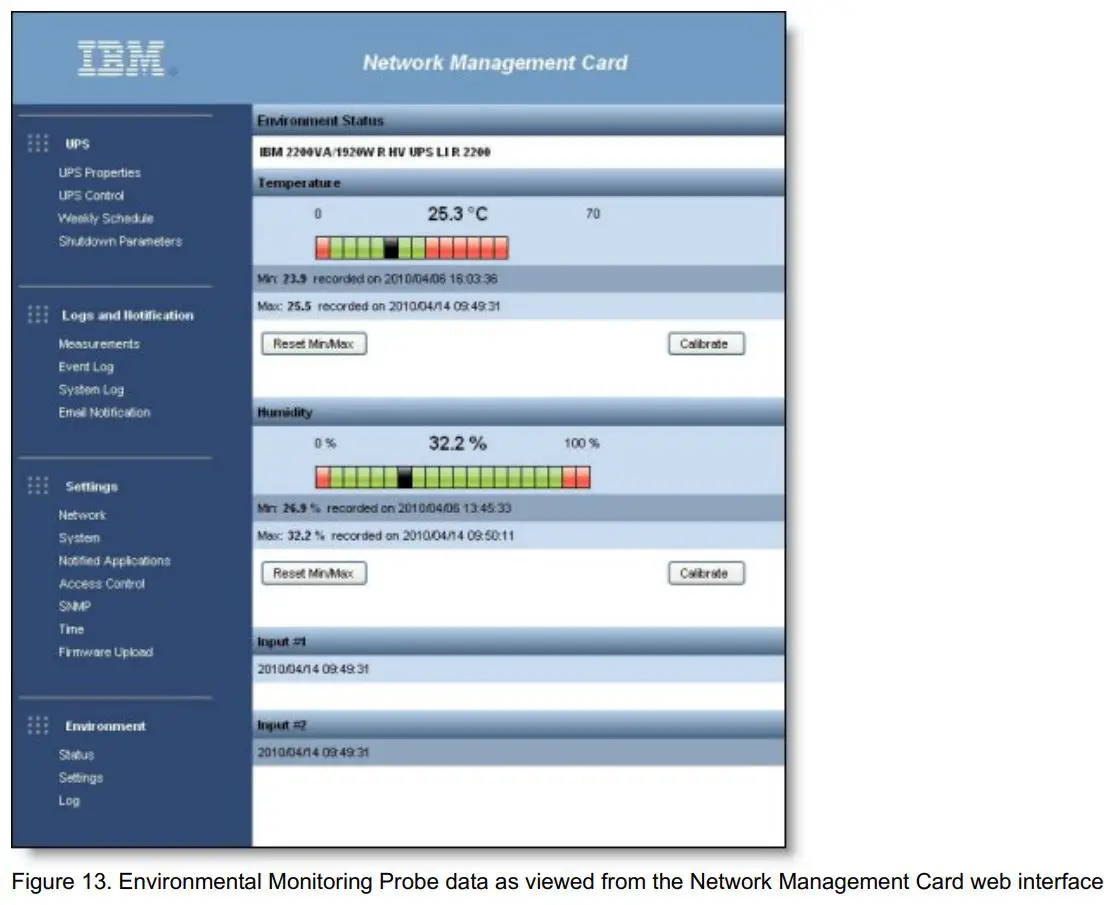Open UPS Control page
This screenshot has height=905, width=1117.
(x=91, y=195)
